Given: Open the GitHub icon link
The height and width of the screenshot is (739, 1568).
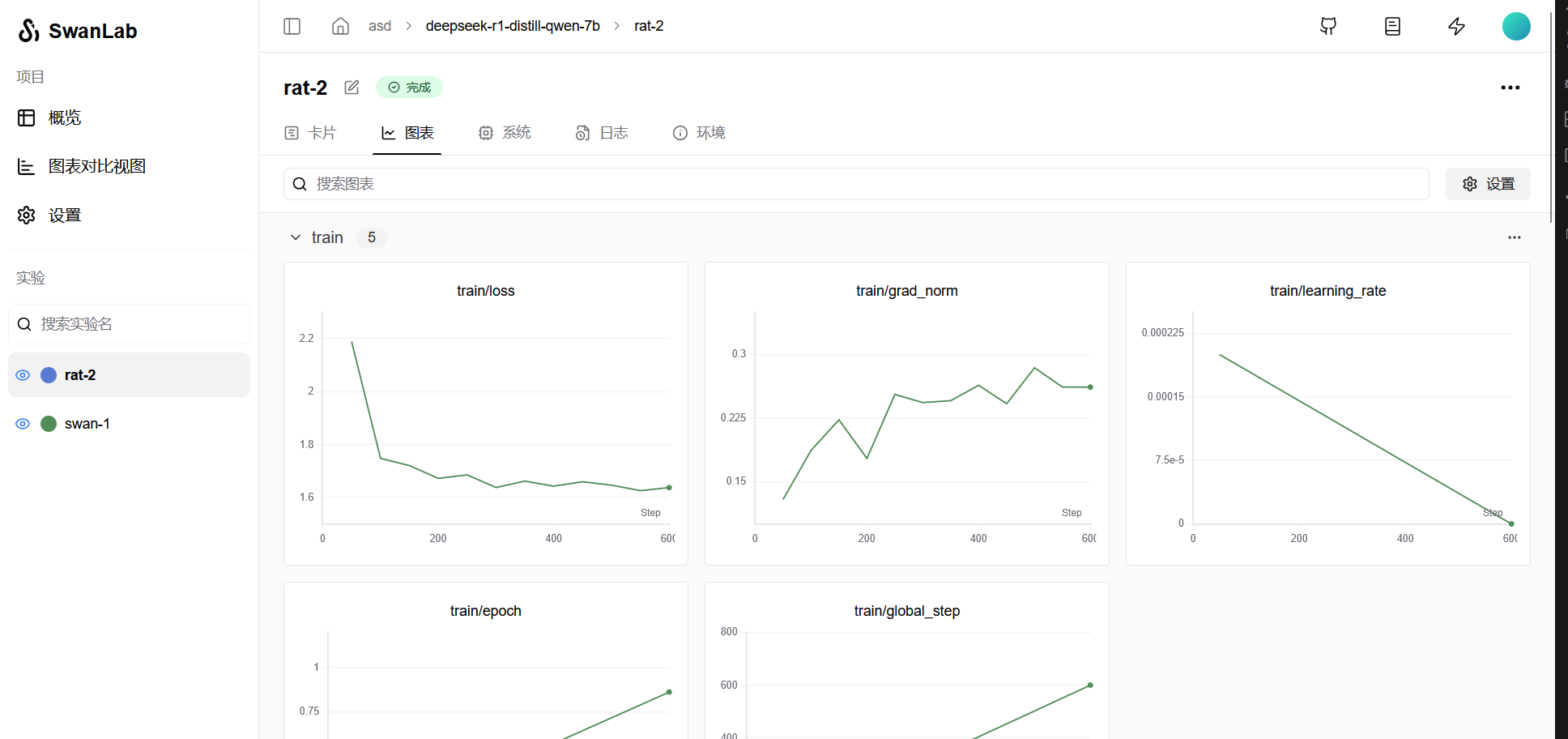Looking at the screenshot, I should (1328, 26).
